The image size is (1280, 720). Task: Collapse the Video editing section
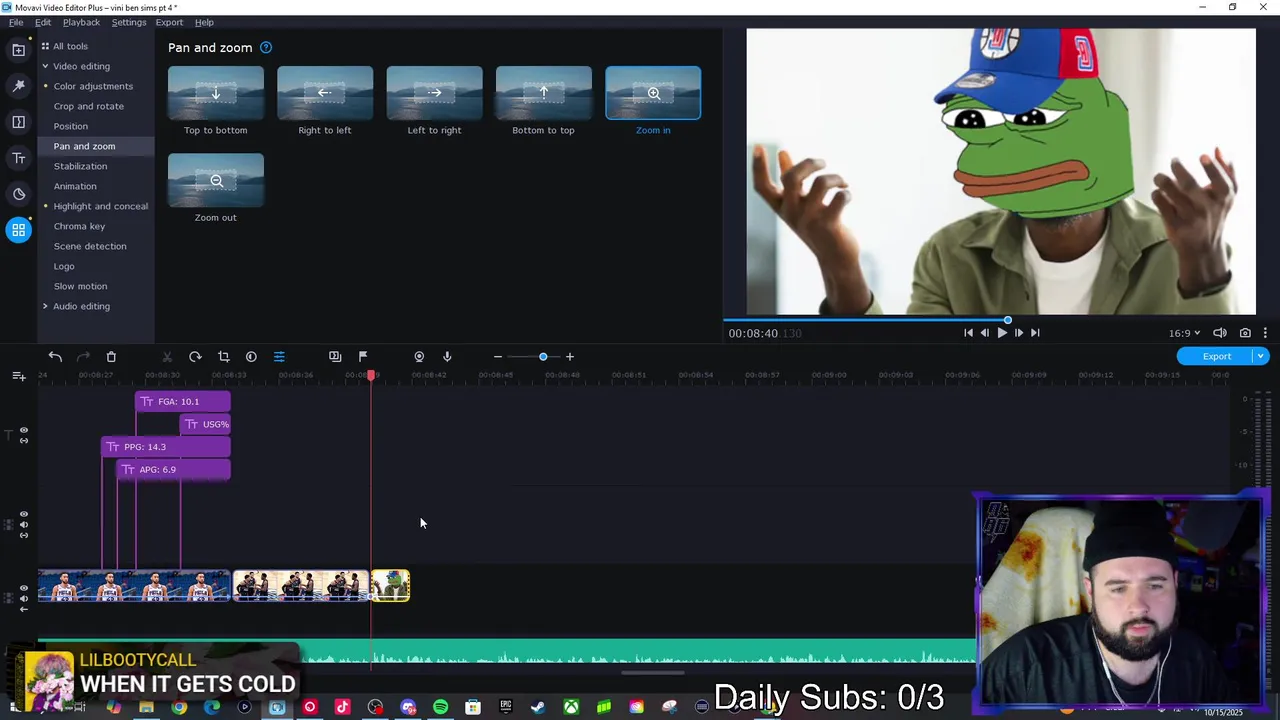click(45, 66)
